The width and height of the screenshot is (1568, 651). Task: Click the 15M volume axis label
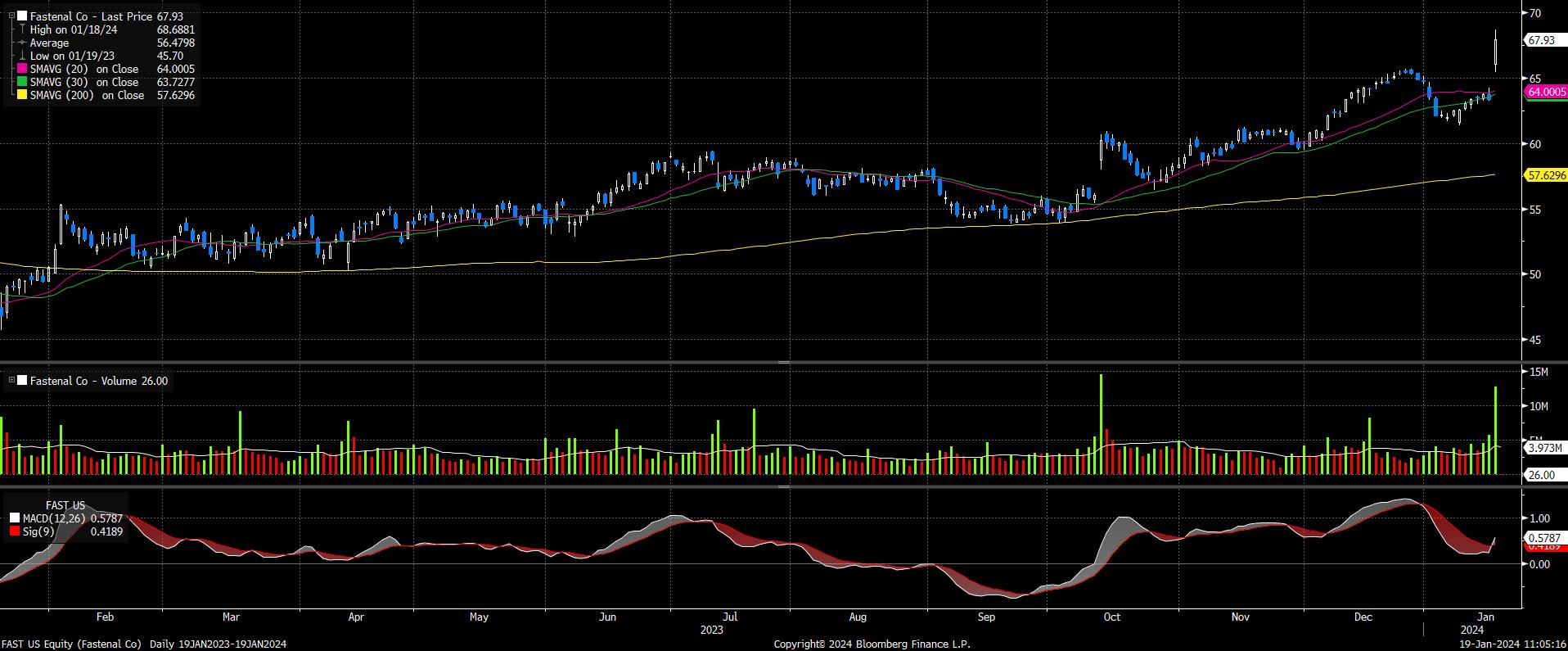[x=1539, y=372]
